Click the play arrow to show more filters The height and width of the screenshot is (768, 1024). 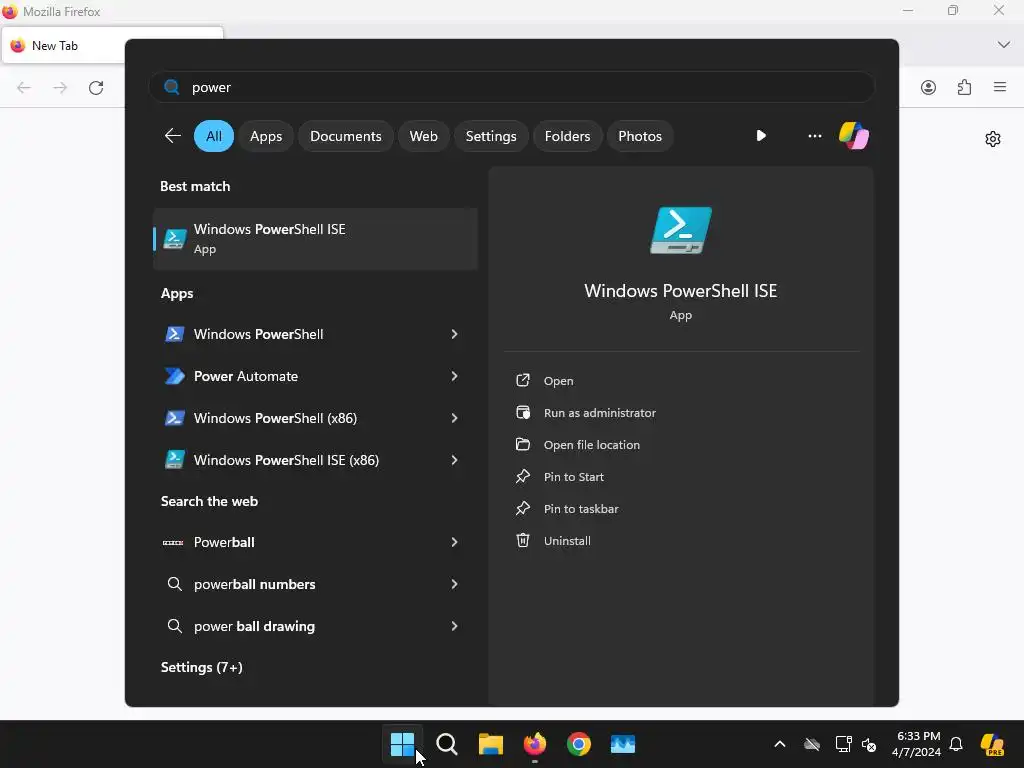click(x=761, y=136)
